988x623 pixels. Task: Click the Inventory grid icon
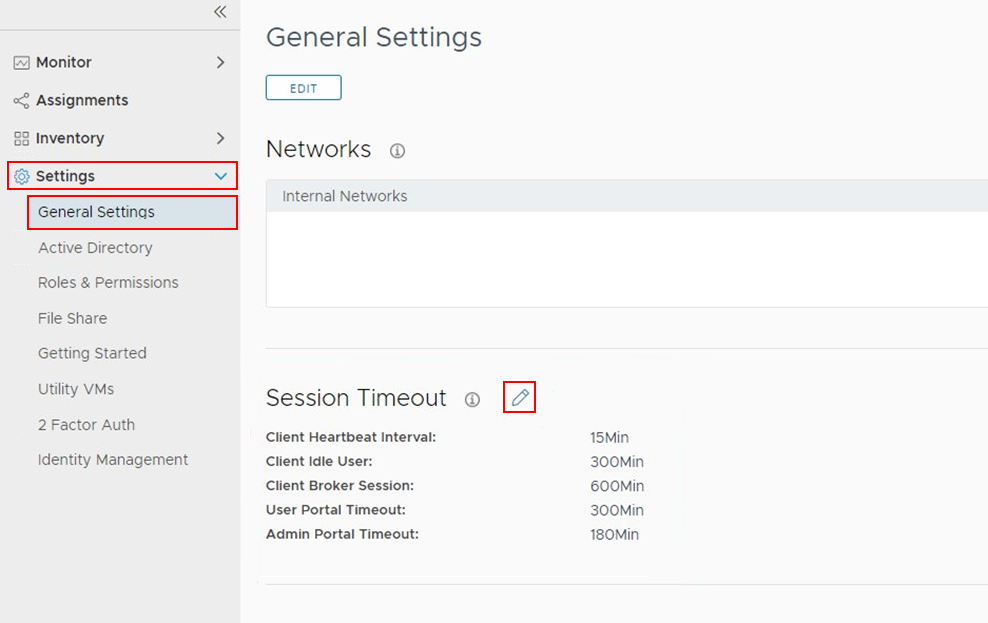pyautogui.click(x=21, y=139)
